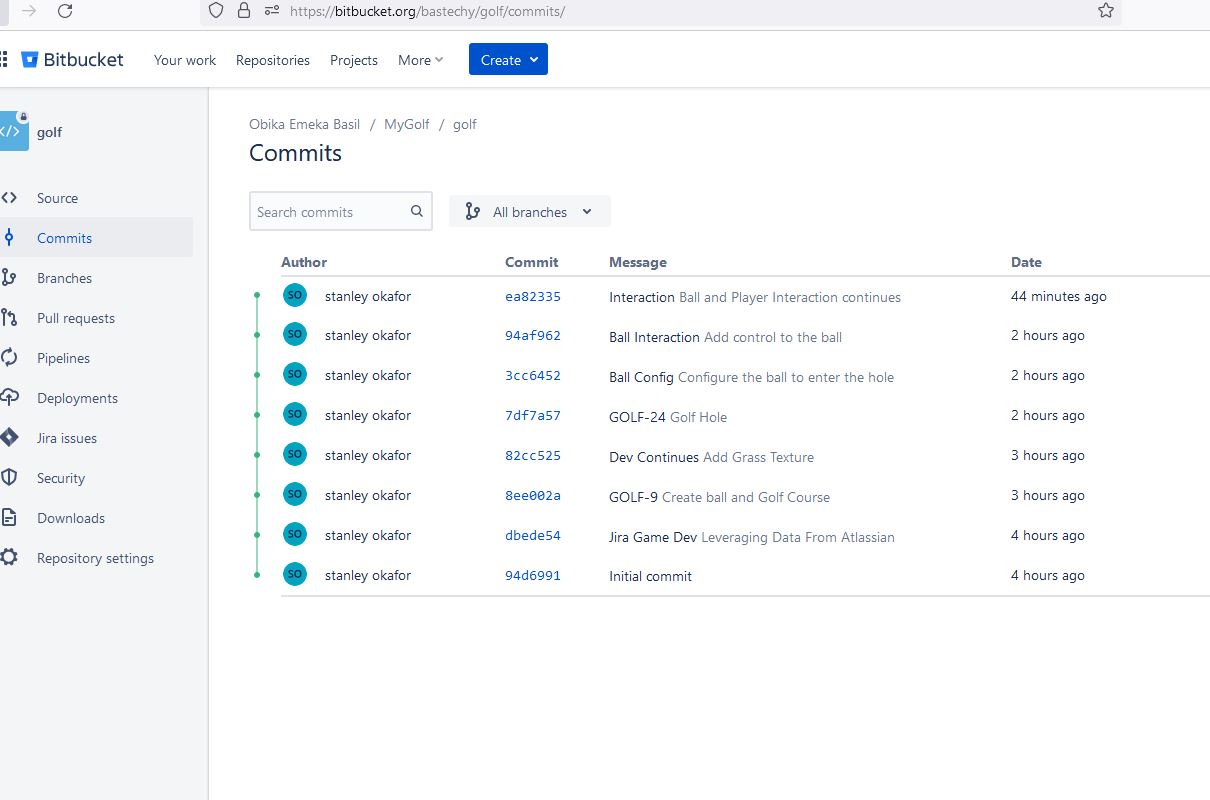Open the app switcher grid icon

3,60
